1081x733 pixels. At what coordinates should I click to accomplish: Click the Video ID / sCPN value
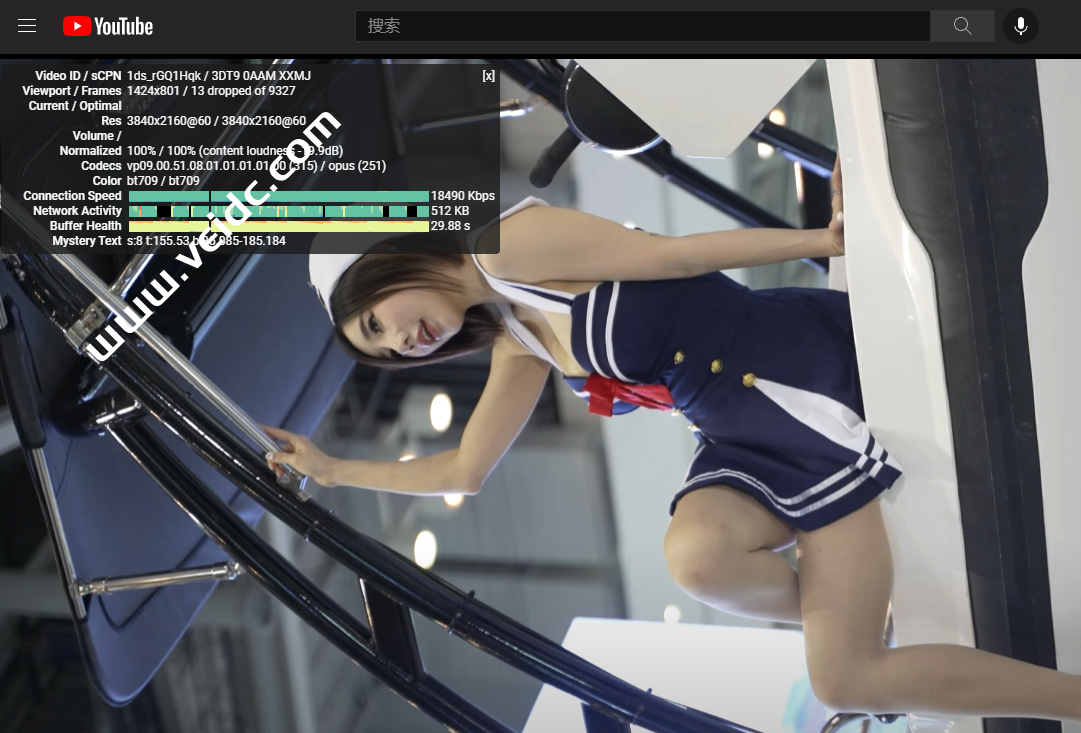coord(218,76)
